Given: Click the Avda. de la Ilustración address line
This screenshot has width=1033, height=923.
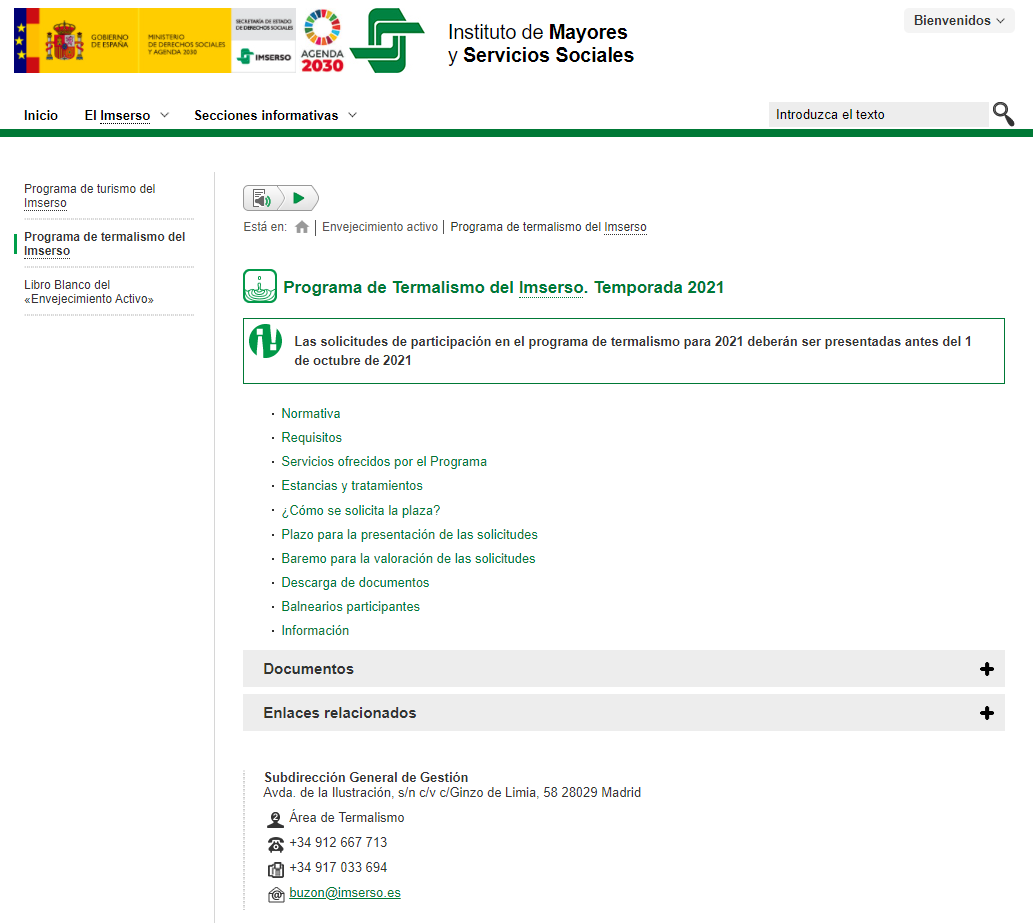Looking at the screenshot, I should (452, 793).
